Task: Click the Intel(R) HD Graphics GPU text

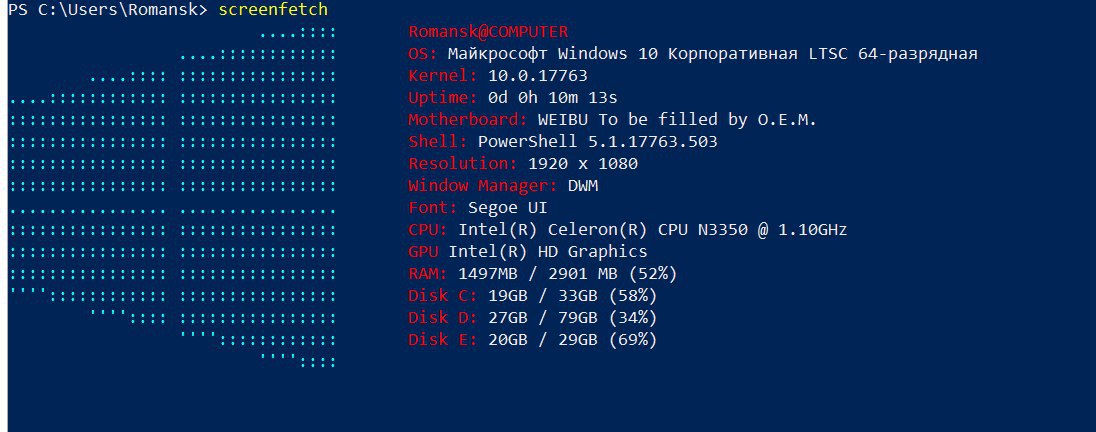Action: [x=548, y=252]
